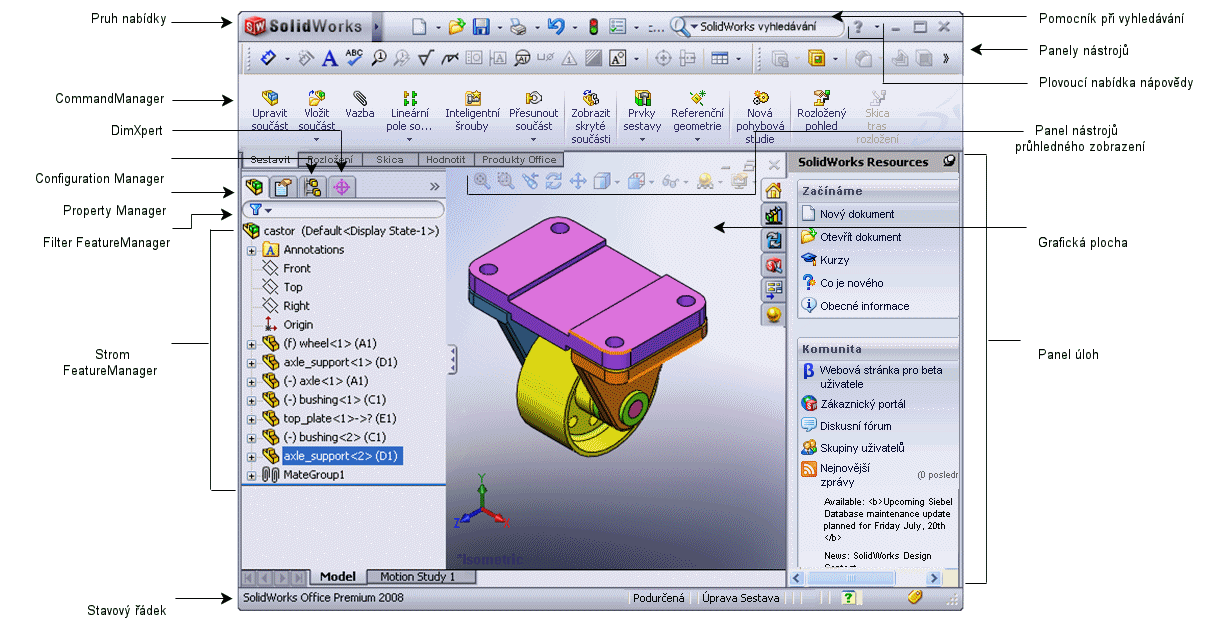Select the Top plane in the tree

pos(293,287)
